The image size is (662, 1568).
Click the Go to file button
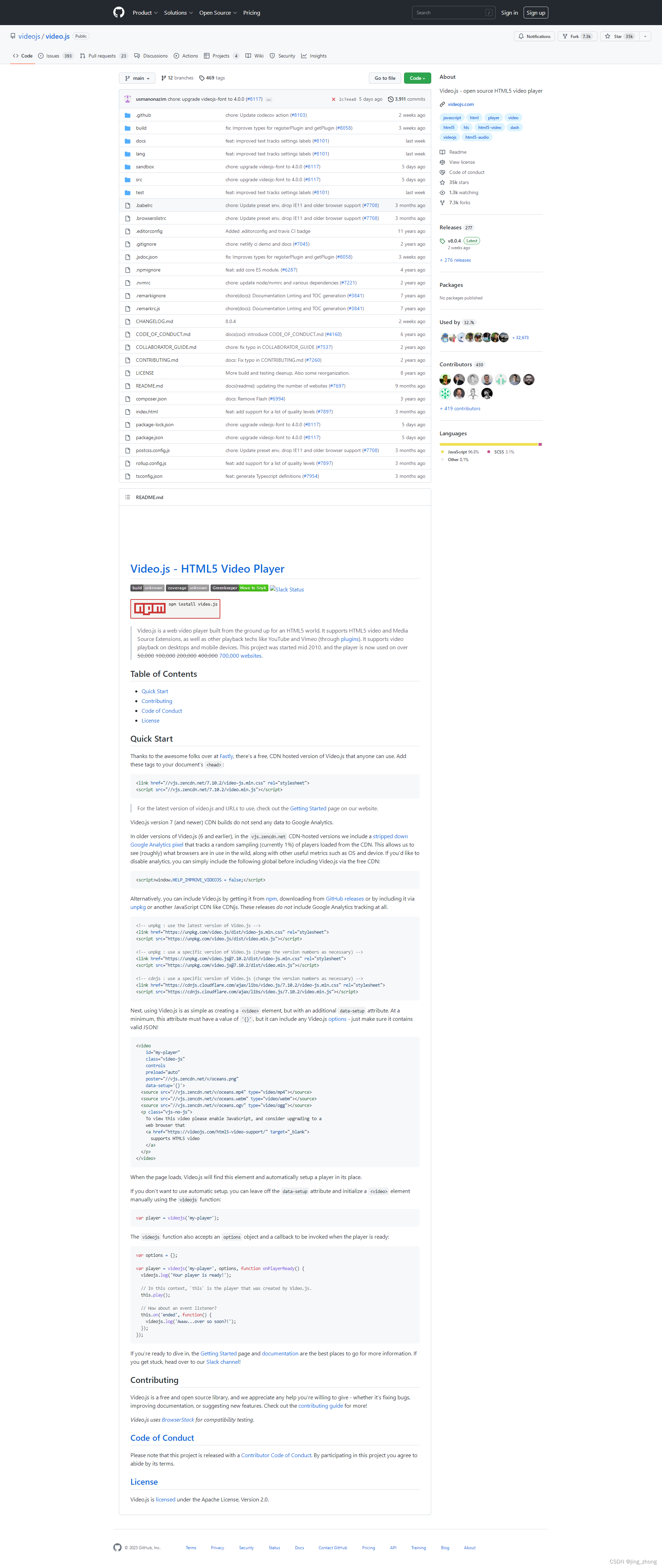coord(385,78)
